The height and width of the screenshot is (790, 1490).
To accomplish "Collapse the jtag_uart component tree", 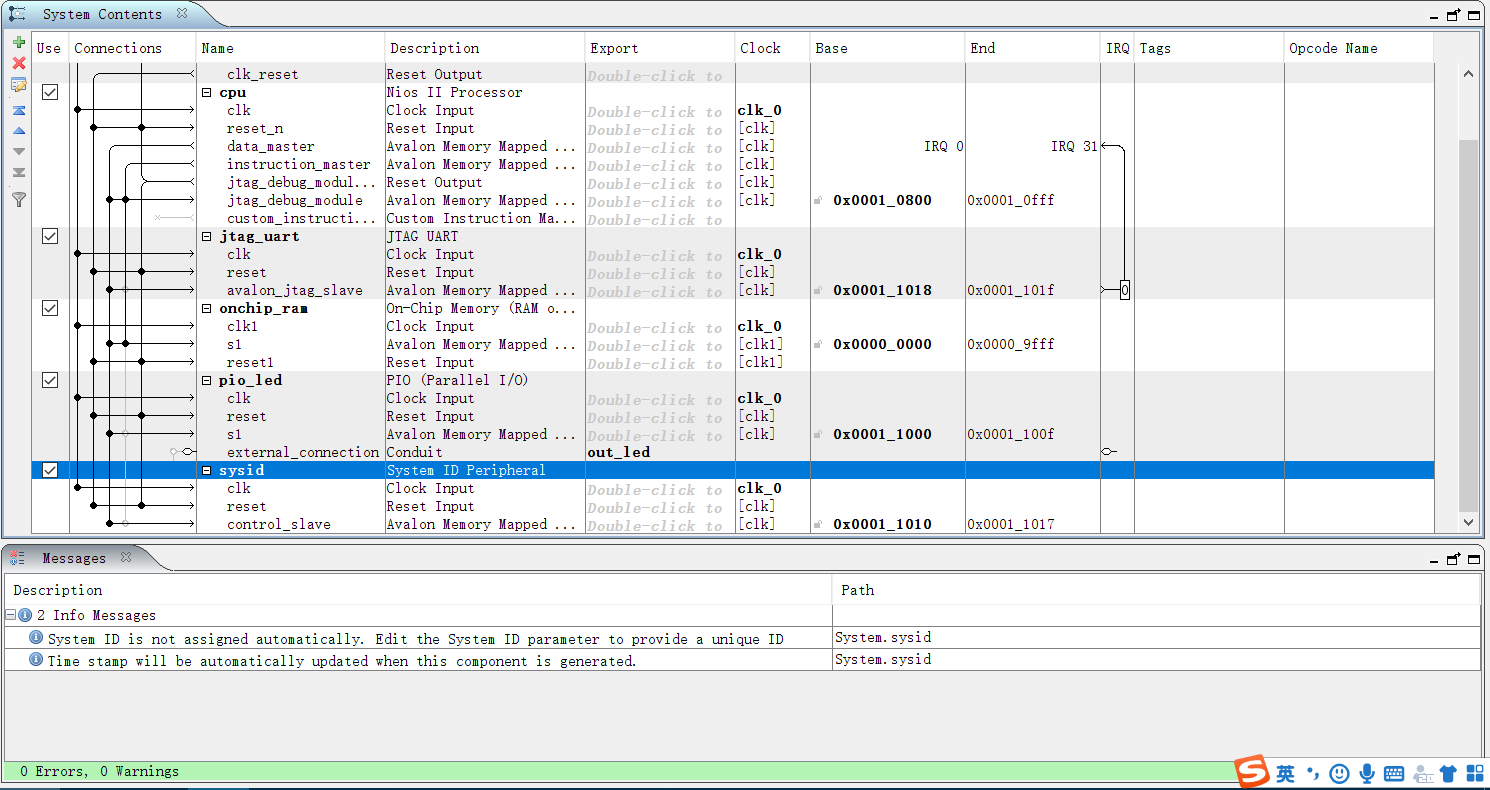I will pyautogui.click(x=207, y=236).
